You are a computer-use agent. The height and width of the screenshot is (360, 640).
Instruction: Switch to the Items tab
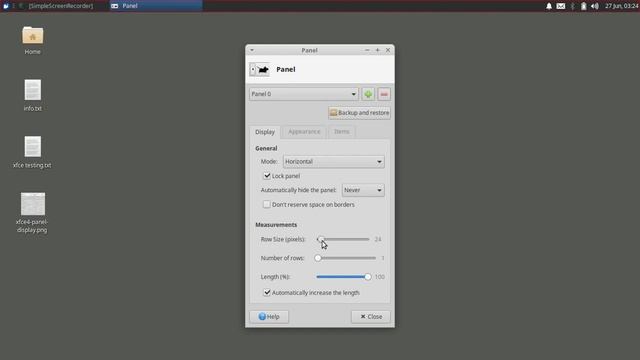[x=342, y=131]
